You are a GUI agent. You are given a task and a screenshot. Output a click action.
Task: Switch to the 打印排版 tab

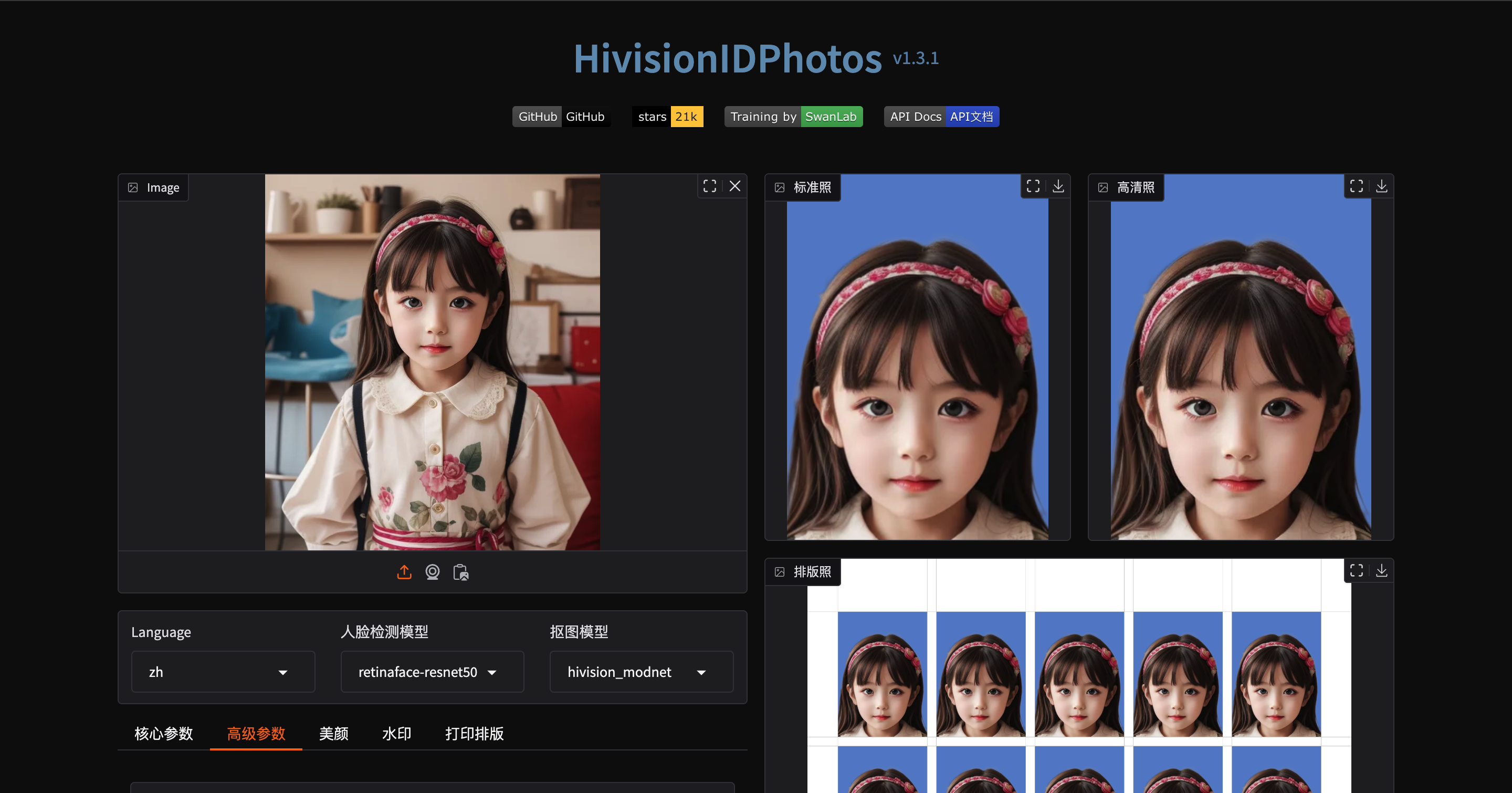(x=474, y=734)
